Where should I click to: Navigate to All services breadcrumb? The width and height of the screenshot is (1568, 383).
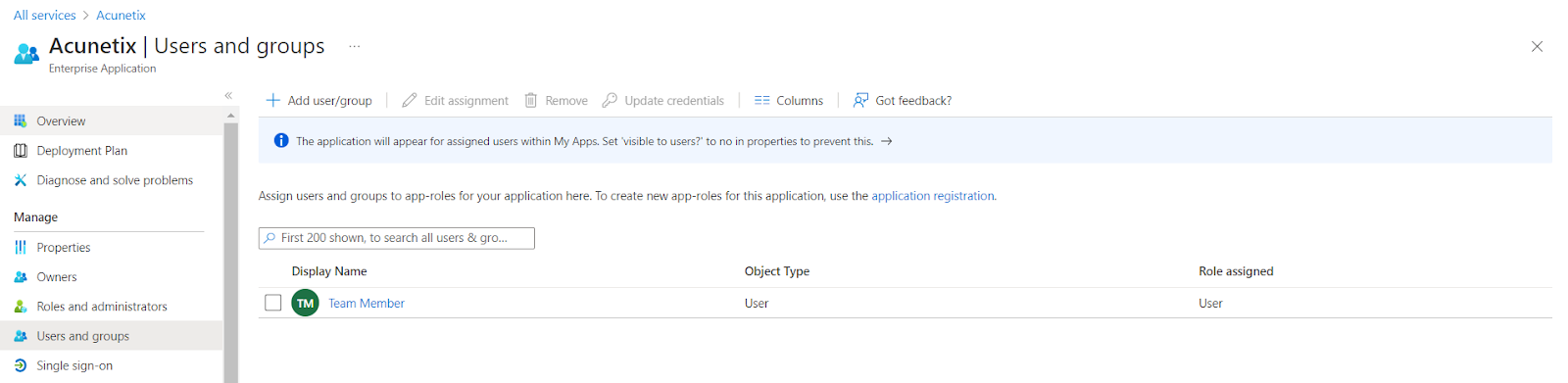44,15
